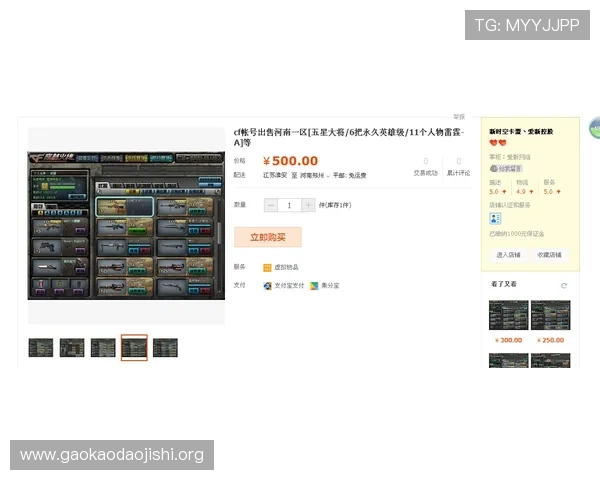Click the 收藏店铺 favorite shop button

coord(549,255)
